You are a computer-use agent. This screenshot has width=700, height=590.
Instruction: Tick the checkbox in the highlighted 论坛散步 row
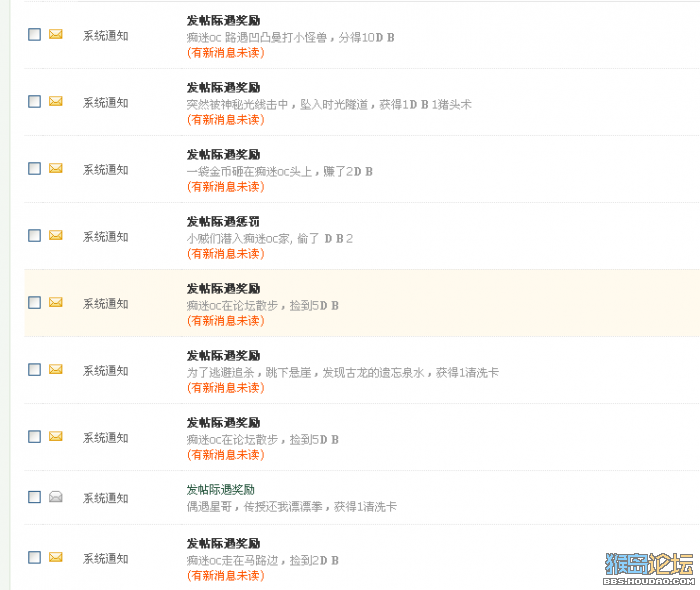point(34,302)
